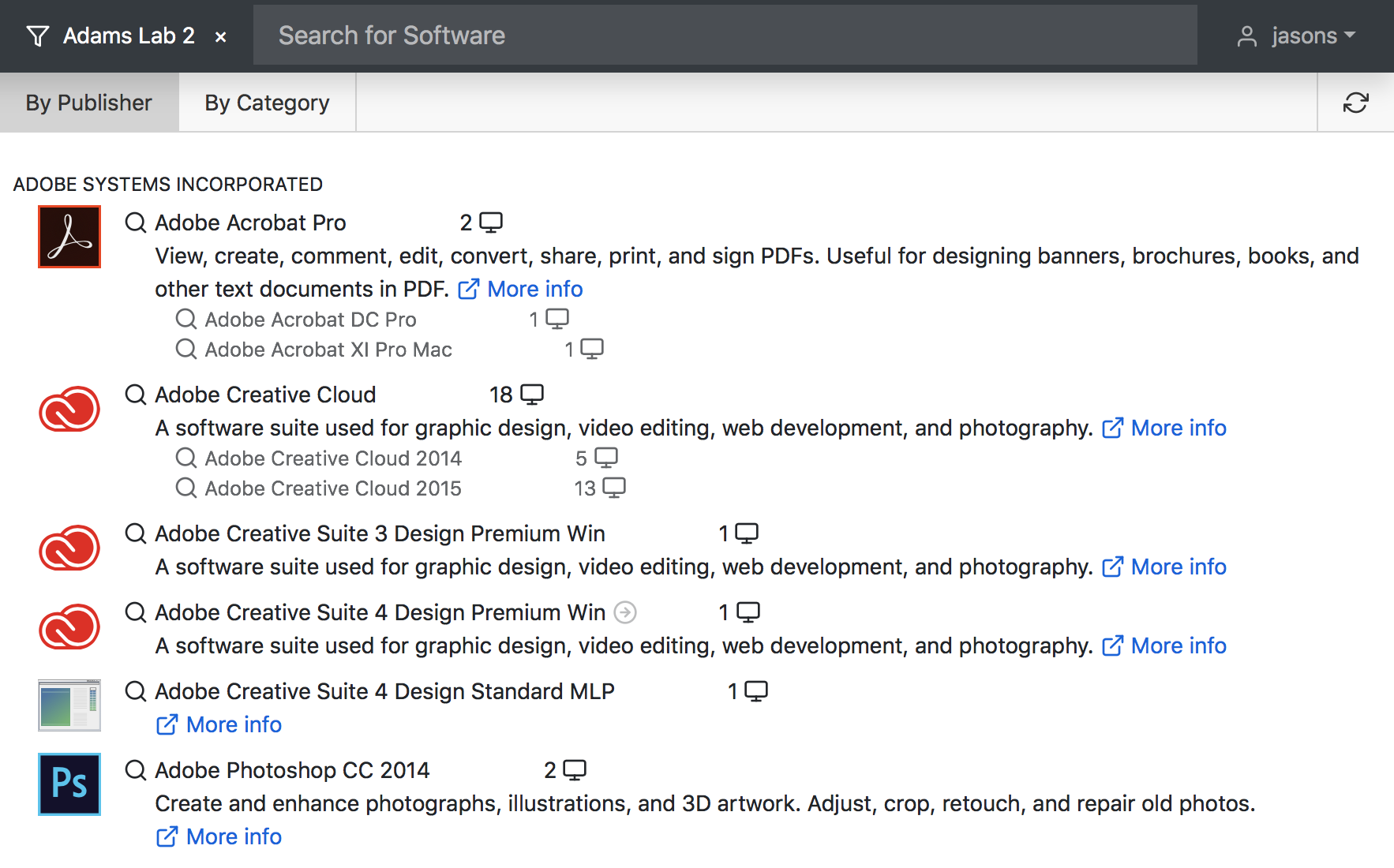
Task: Open Adobe Photoshop CC 2014 title
Action: click(292, 770)
